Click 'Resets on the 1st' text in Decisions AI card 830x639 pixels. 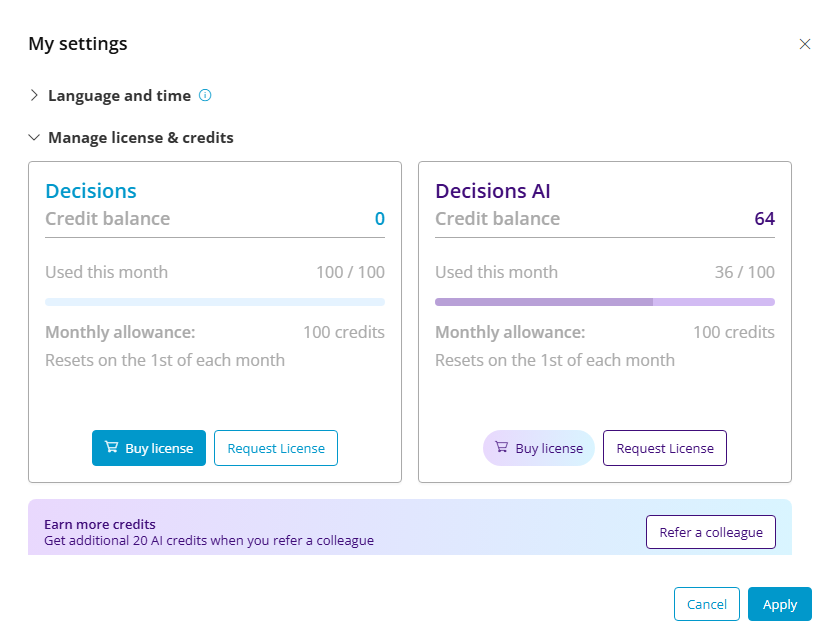pos(555,361)
